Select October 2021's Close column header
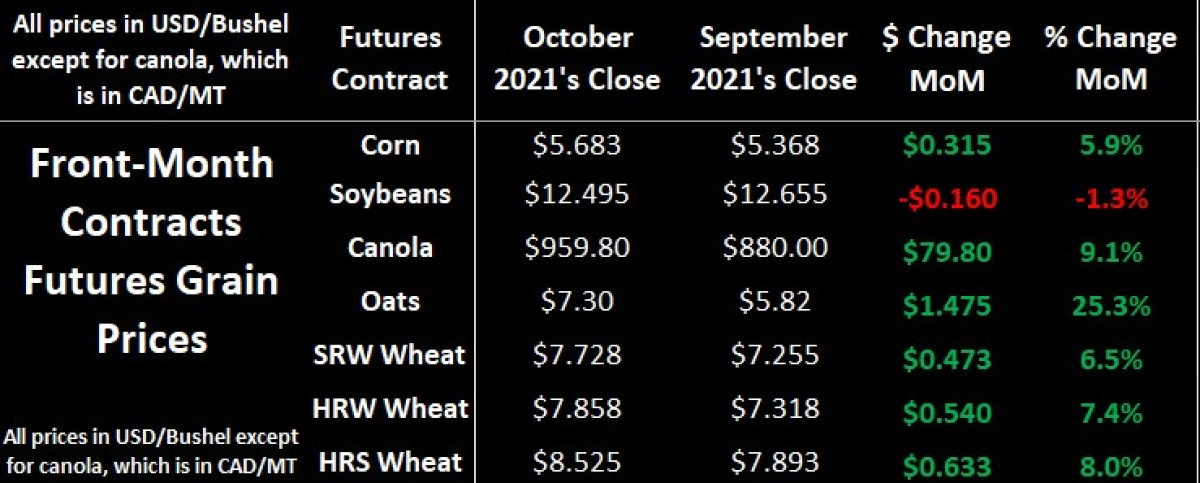 (x=577, y=59)
